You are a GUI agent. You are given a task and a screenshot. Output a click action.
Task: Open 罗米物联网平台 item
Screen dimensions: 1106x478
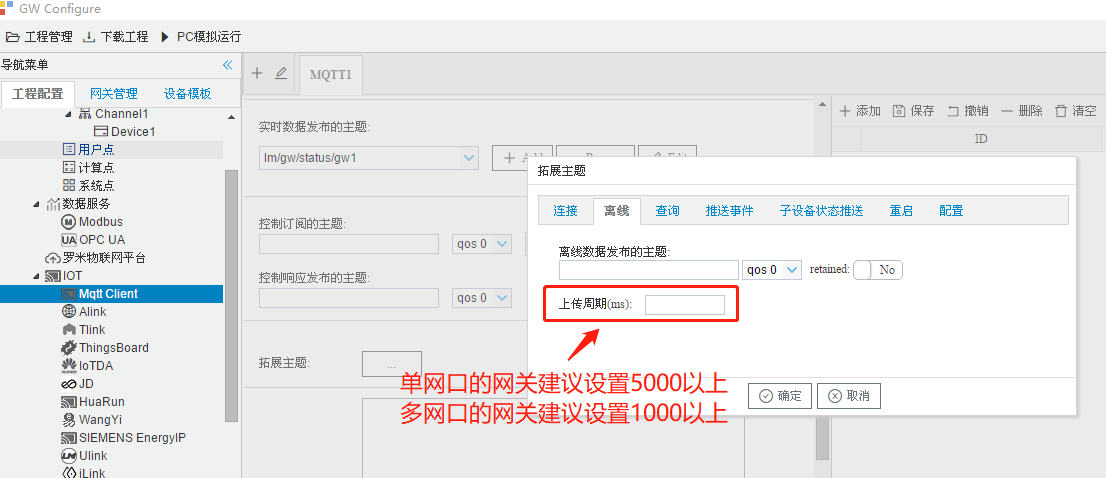[x=96, y=258]
